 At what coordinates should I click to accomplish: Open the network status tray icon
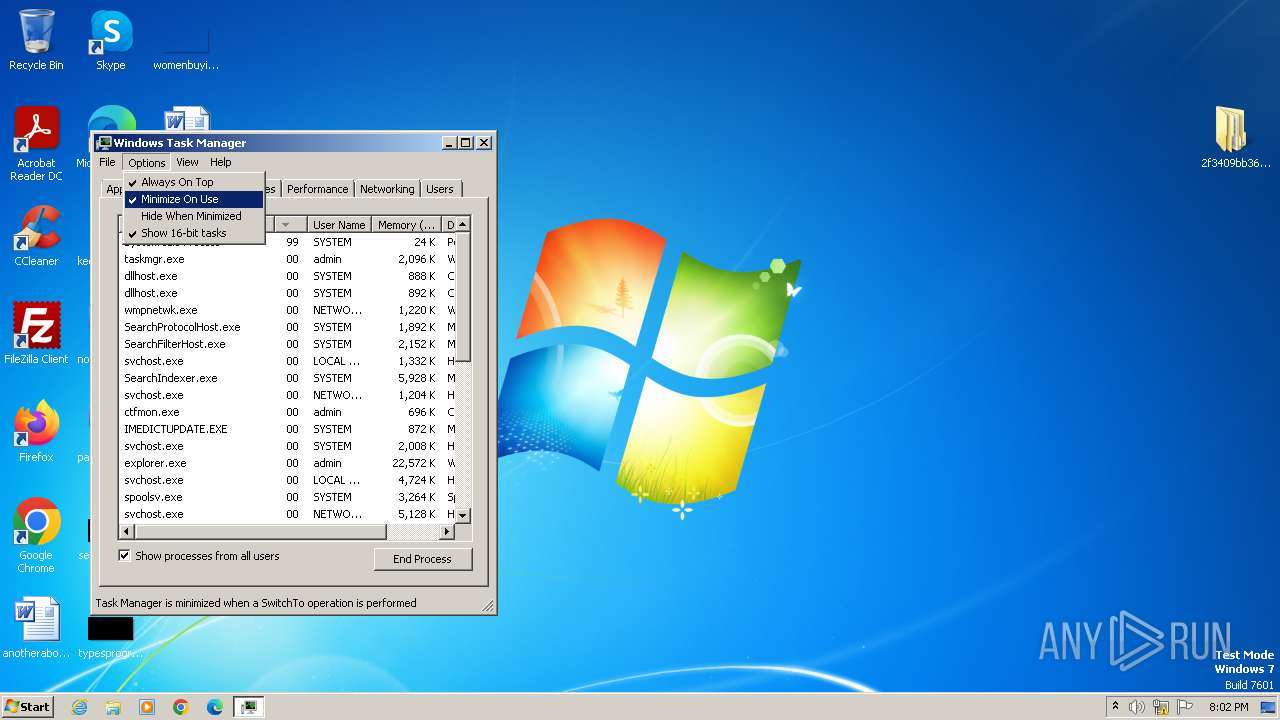tap(1161, 707)
